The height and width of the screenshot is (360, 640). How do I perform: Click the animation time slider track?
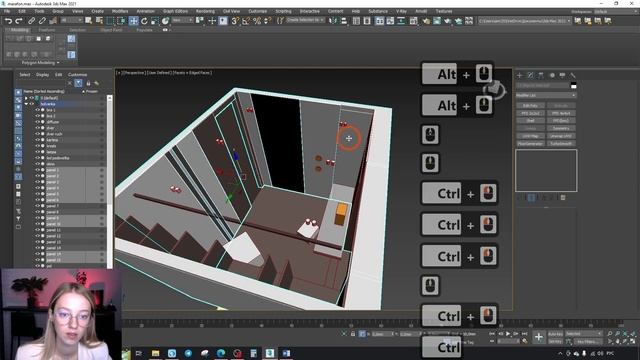(x=373, y=324)
